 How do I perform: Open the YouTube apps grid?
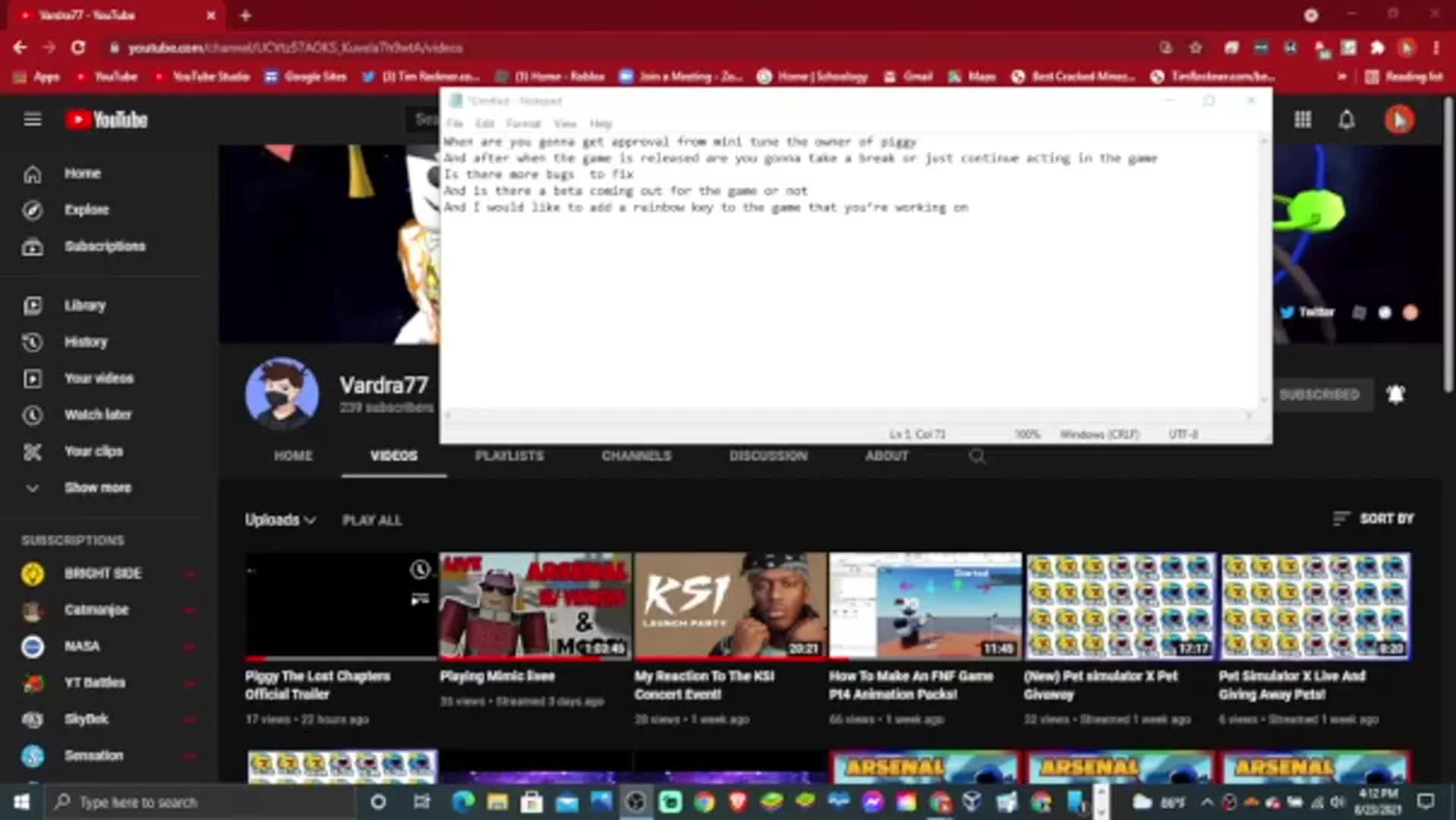click(x=1303, y=119)
